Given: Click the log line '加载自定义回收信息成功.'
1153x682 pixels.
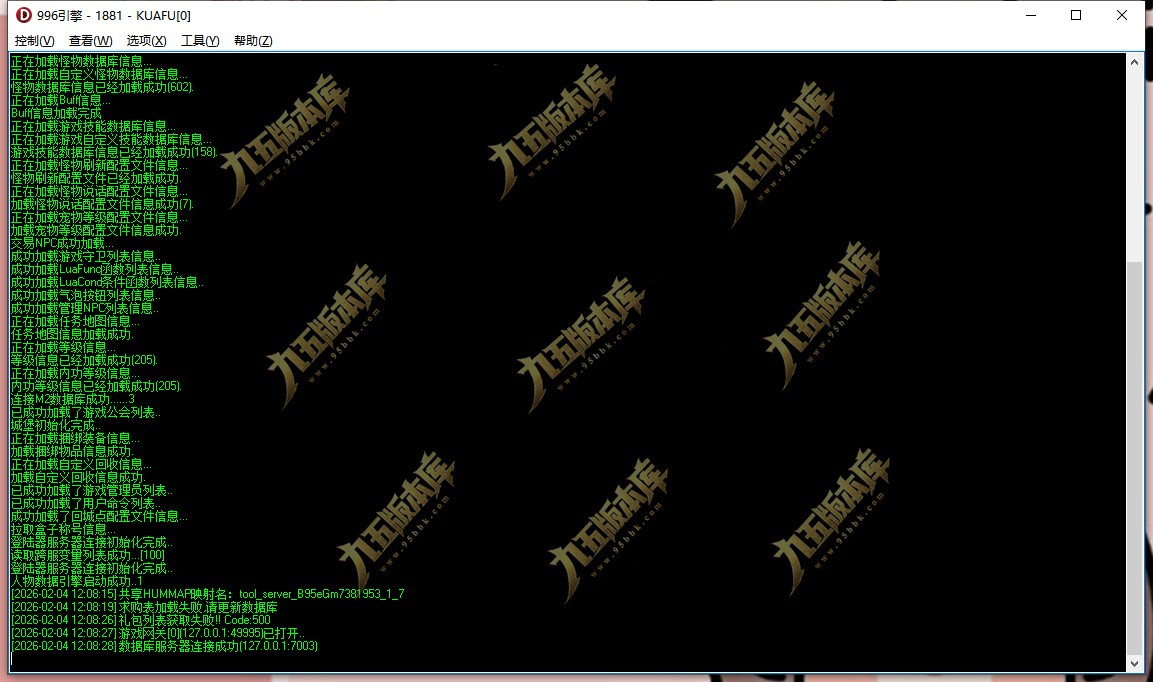Looking at the screenshot, I should pos(78,477).
